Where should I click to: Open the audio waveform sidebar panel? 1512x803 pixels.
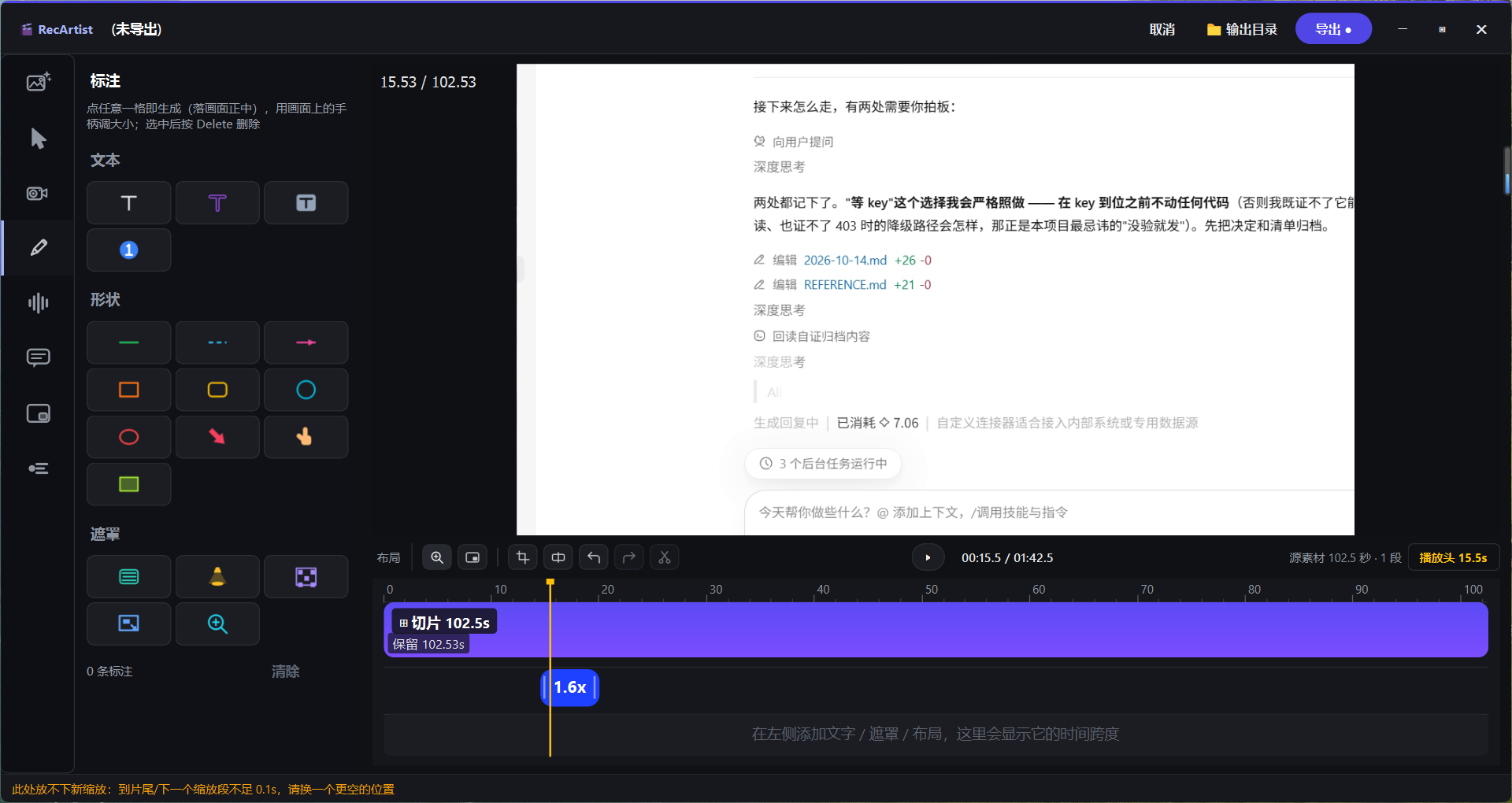pyautogui.click(x=38, y=303)
